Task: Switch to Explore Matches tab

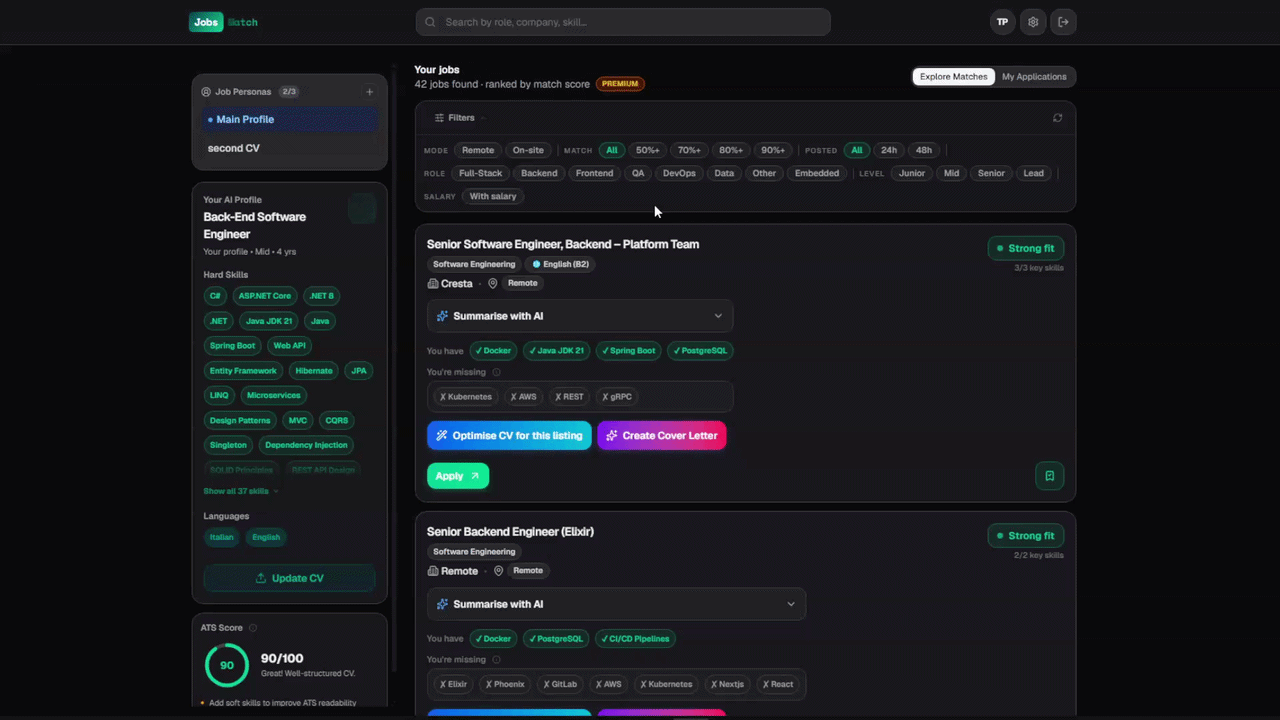Action: 954,77
